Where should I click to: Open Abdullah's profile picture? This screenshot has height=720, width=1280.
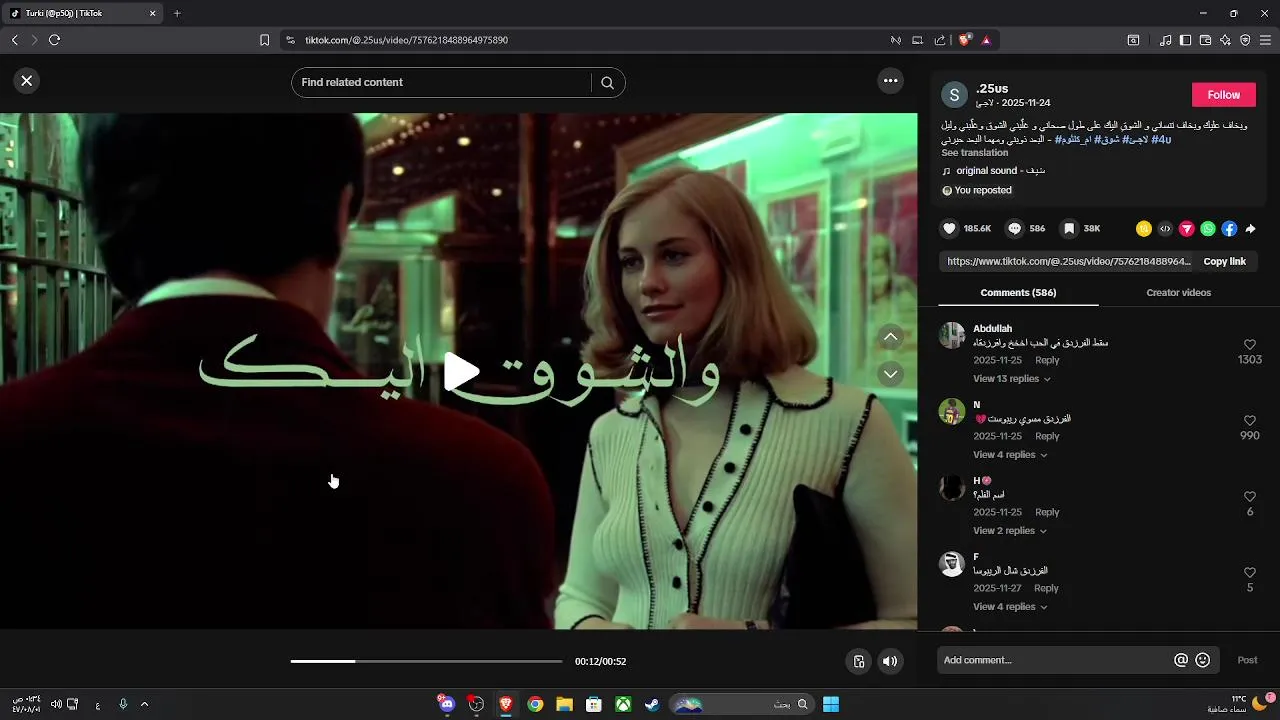click(952, 335)
